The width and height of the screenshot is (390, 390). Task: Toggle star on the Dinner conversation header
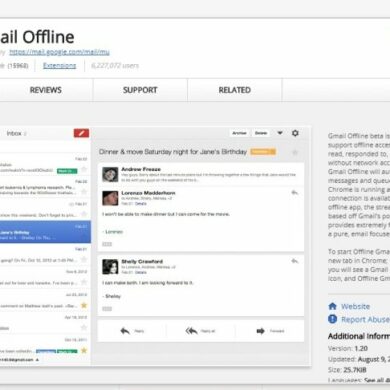295,152
